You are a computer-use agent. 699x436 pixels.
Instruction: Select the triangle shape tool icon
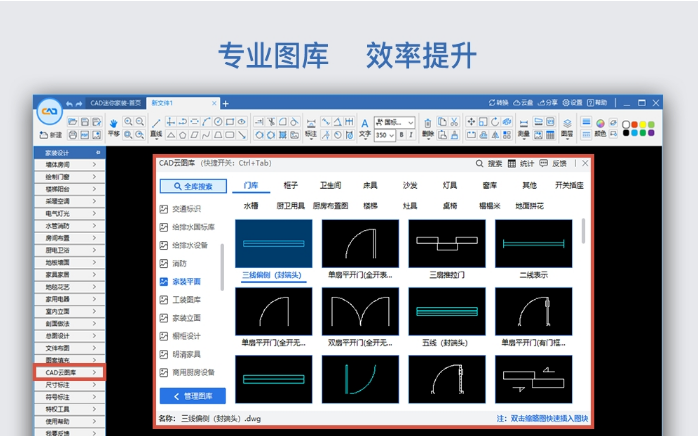[x=171, y=135]
